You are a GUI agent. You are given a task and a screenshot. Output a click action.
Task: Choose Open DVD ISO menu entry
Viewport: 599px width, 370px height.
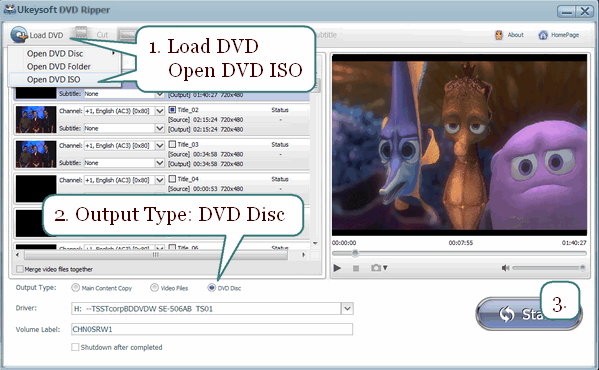(x=53, y=79)
